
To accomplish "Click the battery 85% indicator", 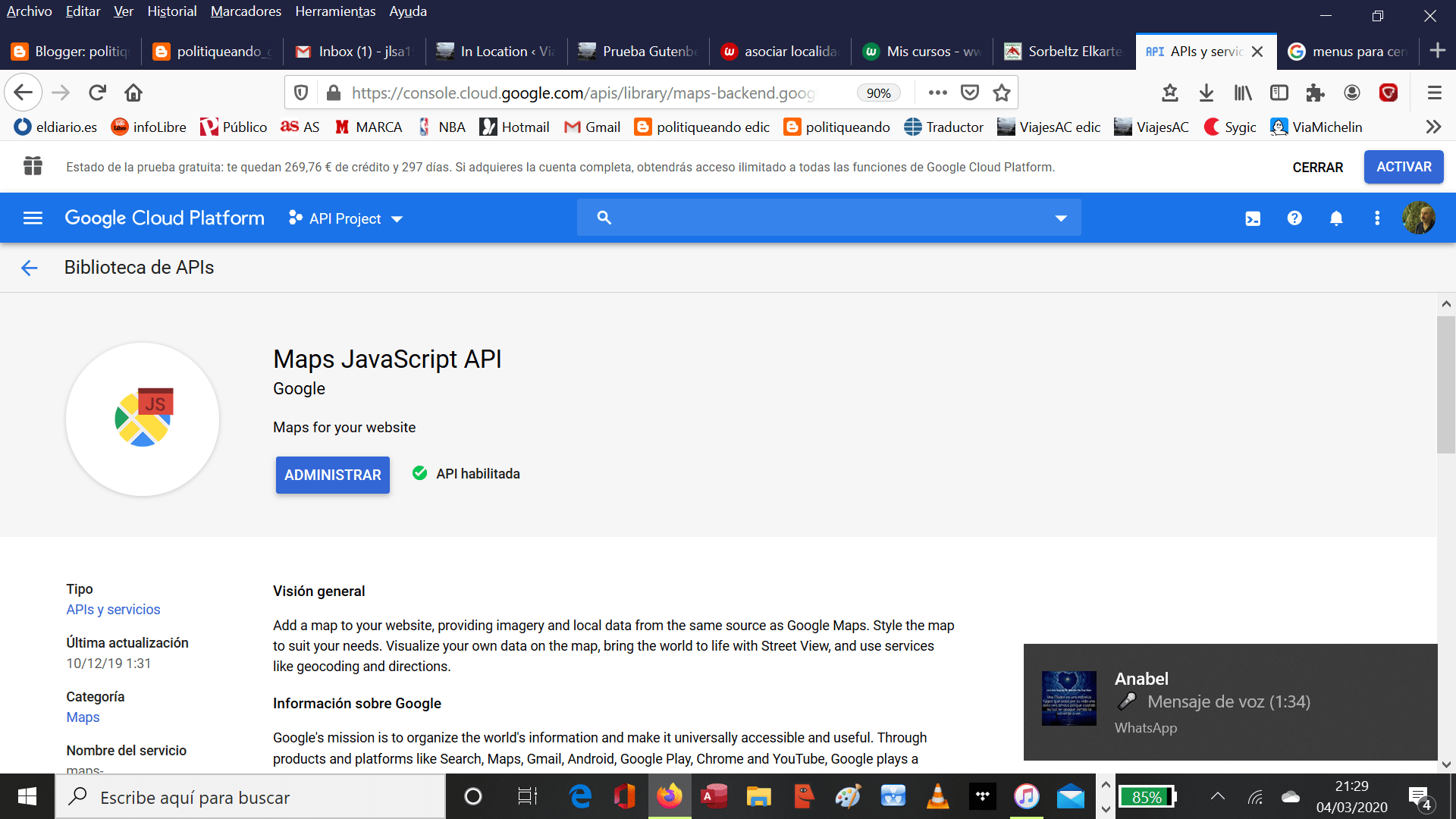I will [1147, 797].
